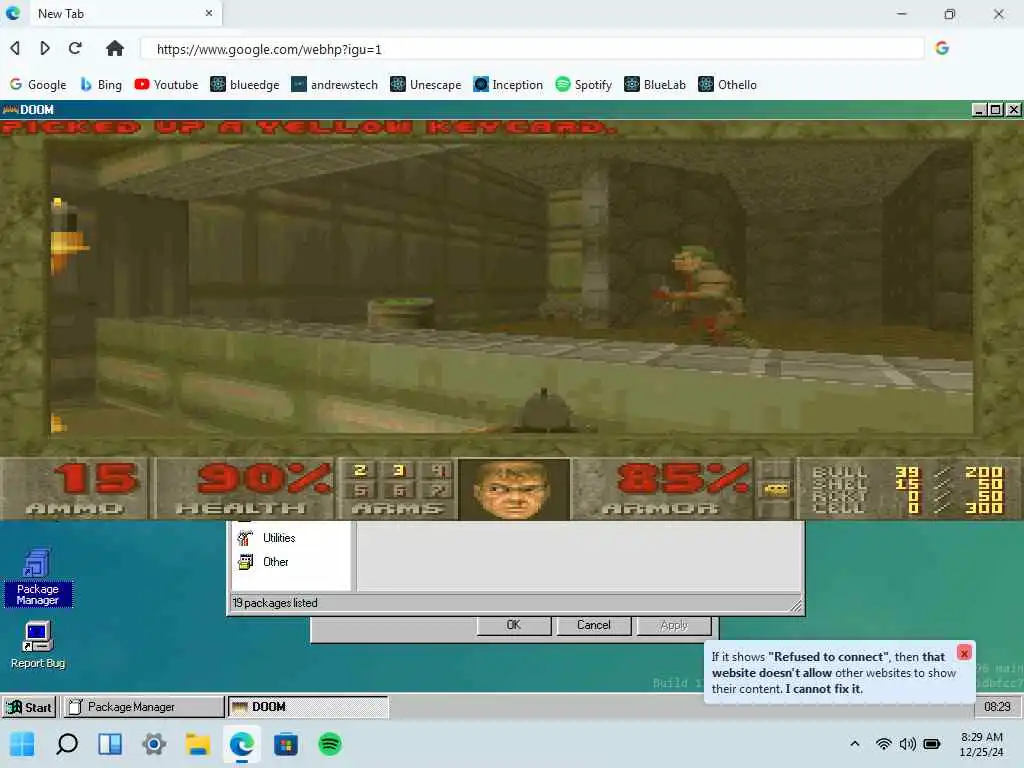Viewport: 1024px width, 768px height.
Task: Select the New Tab browser tab
Action: pyautogui.click(x=124, y=14)
